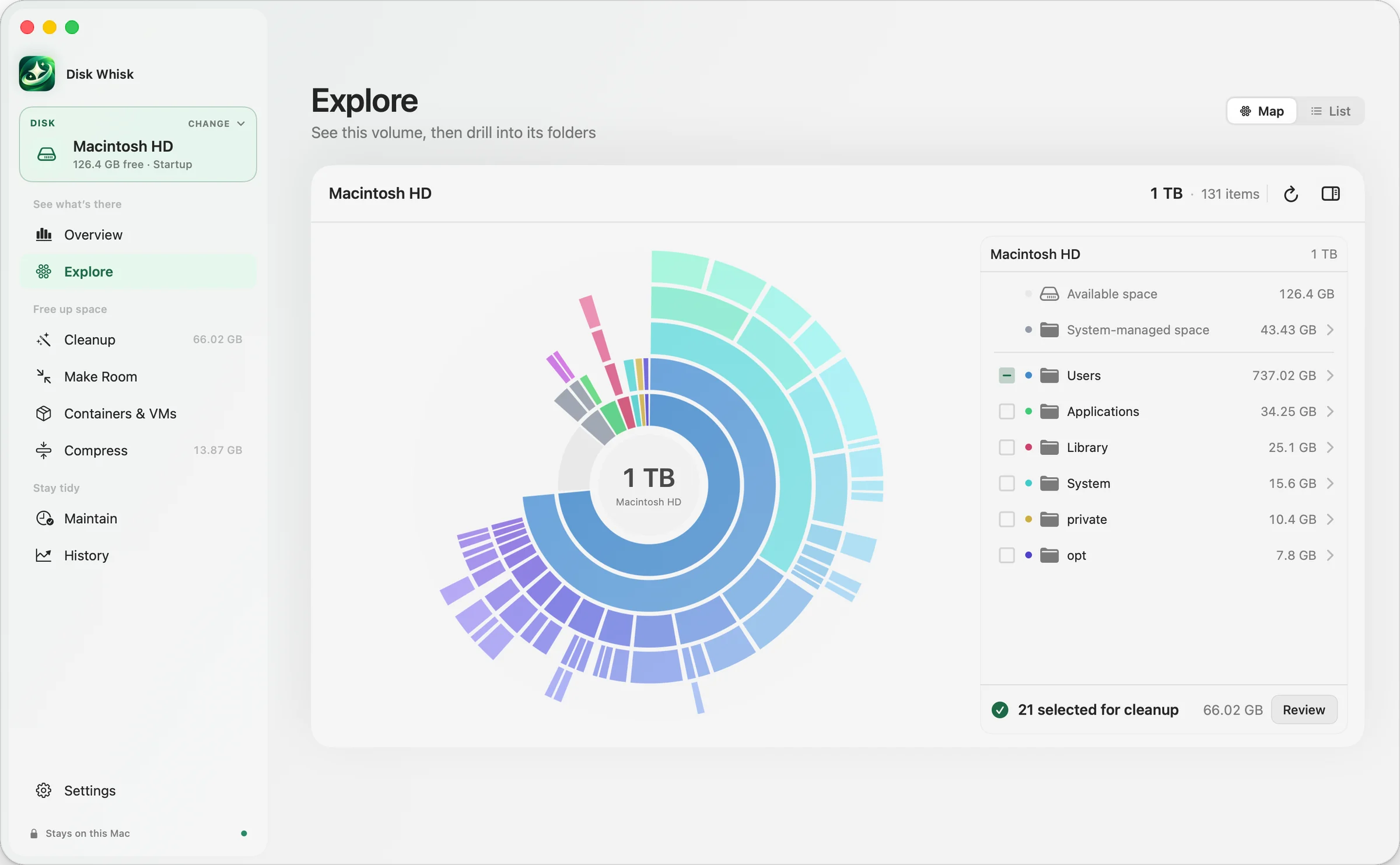Screen dimensions: 1400x865
Task: Switch to the Map view tab
Action: [x=1262, y=111]
